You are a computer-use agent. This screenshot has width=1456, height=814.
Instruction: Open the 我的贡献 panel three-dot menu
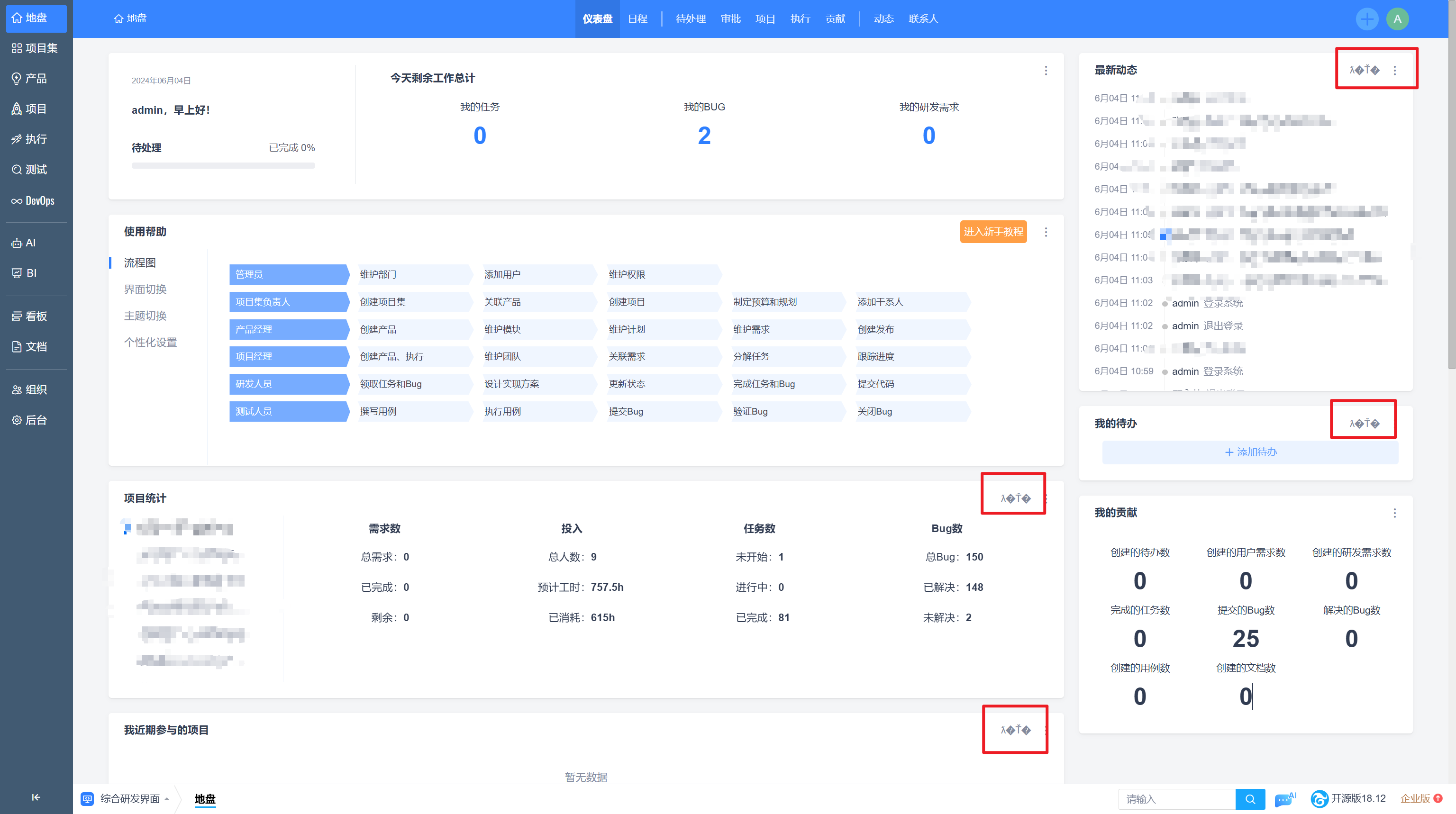coord(1394,513)
